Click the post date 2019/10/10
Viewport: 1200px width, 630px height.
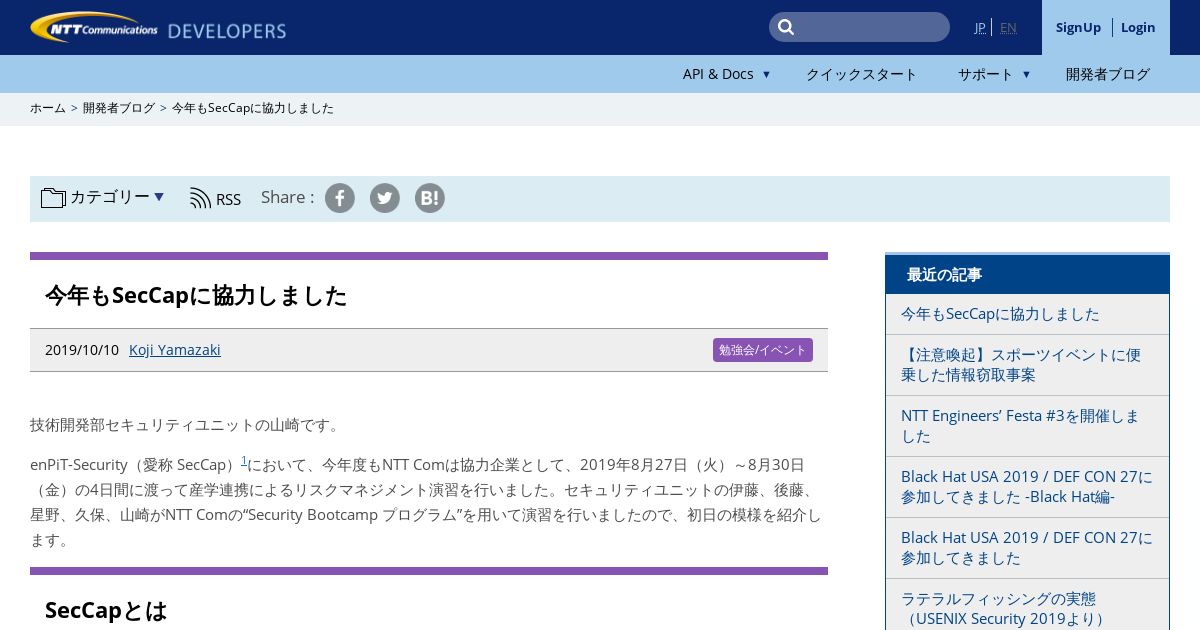point(82,350)
